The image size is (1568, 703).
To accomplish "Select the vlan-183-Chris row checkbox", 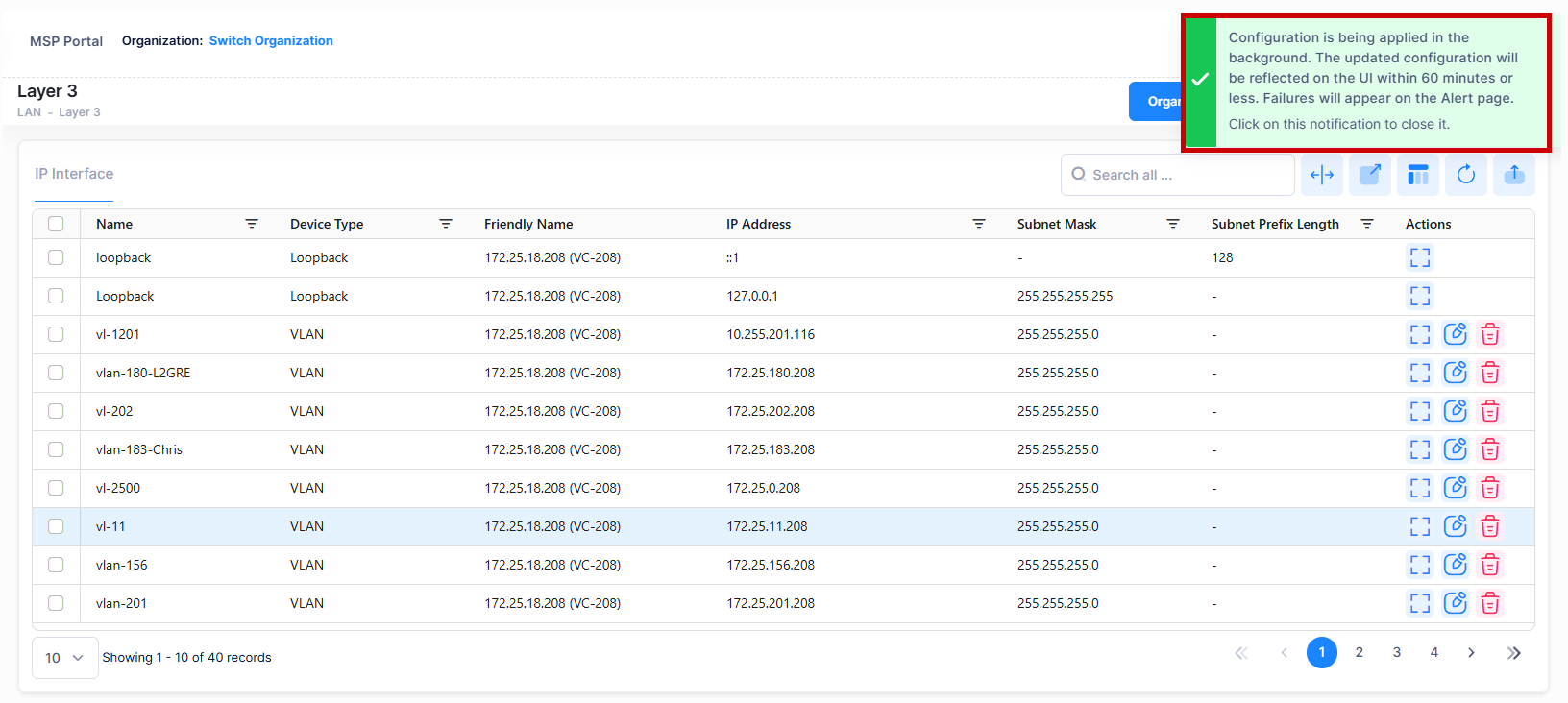I will 56,449.
